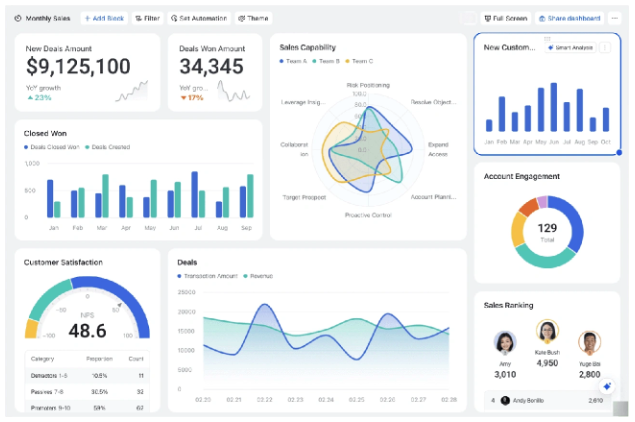This screenshot has height=422, width=635.
Task: Click the Full Screen icon
Action: (487, 18)
